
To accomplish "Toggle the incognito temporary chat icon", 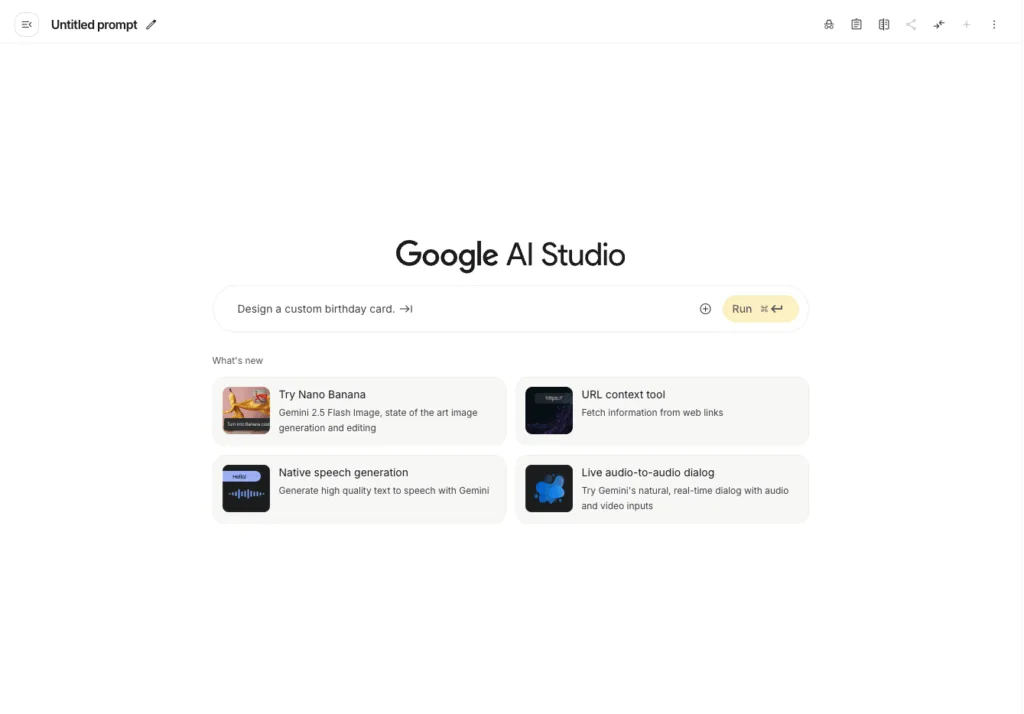I will point(829,25).
